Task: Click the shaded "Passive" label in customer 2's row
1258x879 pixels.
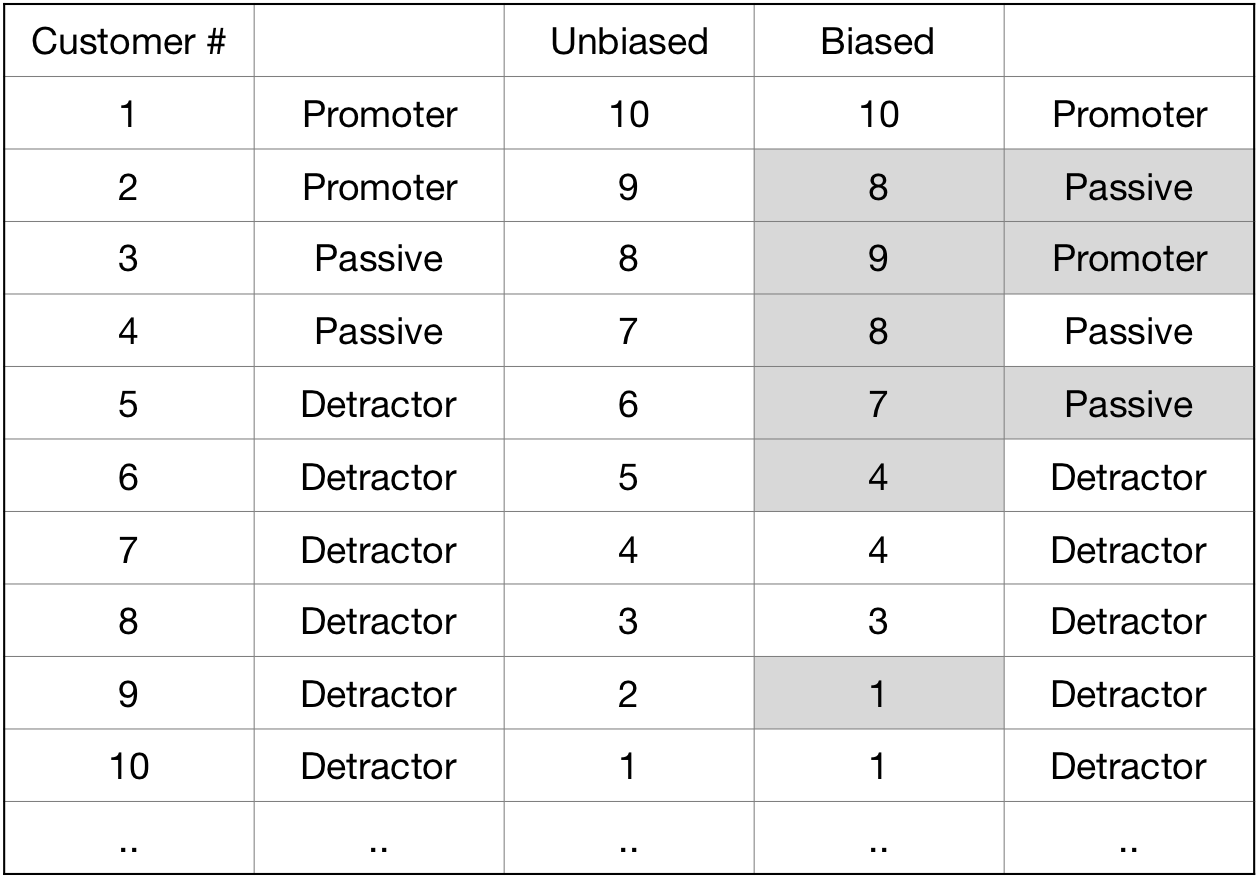Action: tap(1128, 187)
